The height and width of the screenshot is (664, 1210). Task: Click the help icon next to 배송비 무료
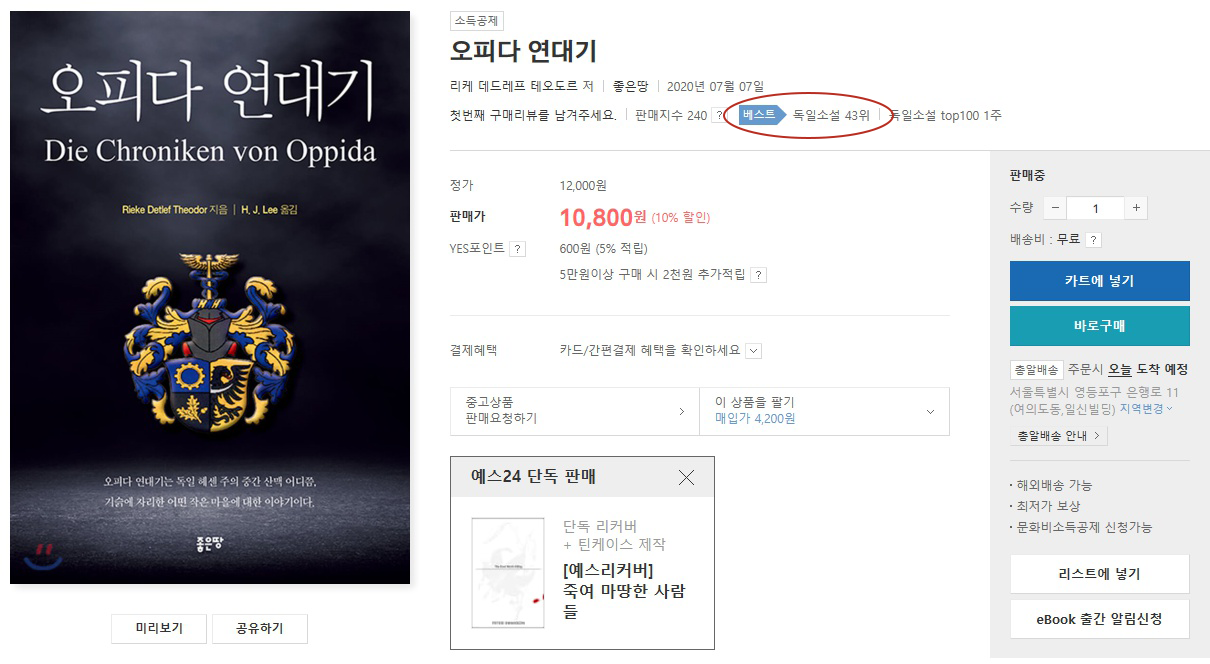tap(1093, 240)
